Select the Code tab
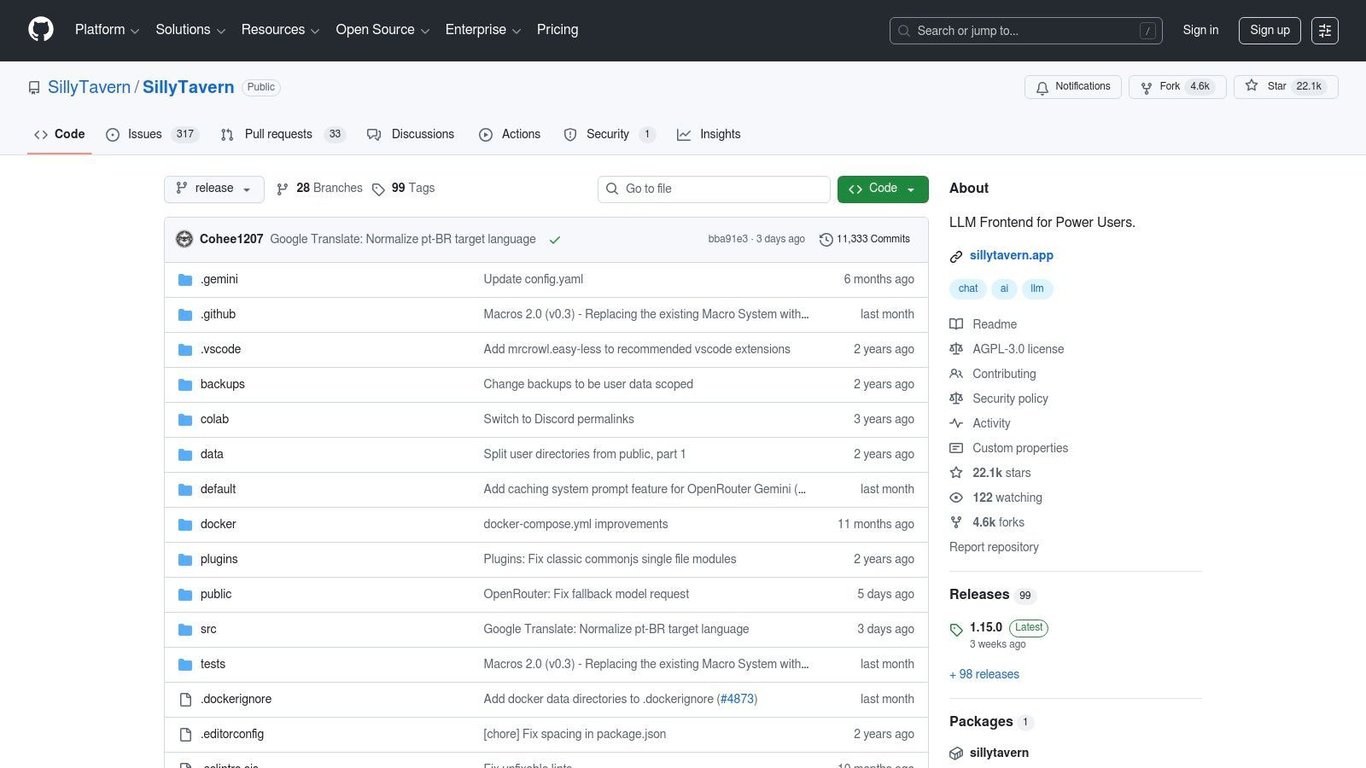 (59, 134)
